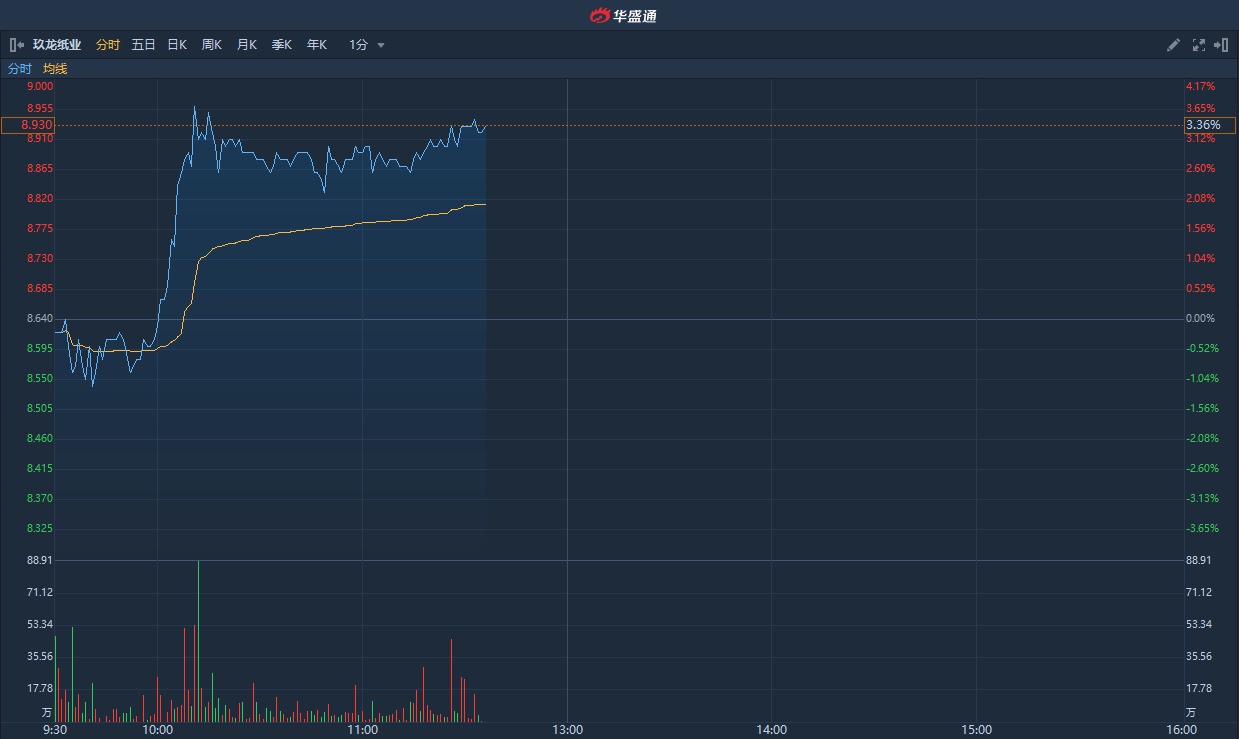Image resolution: width=1239 pixels, height=739 pixels.
Task: Click the 13:00 time axis marker
Action: (x=567, y=730)
